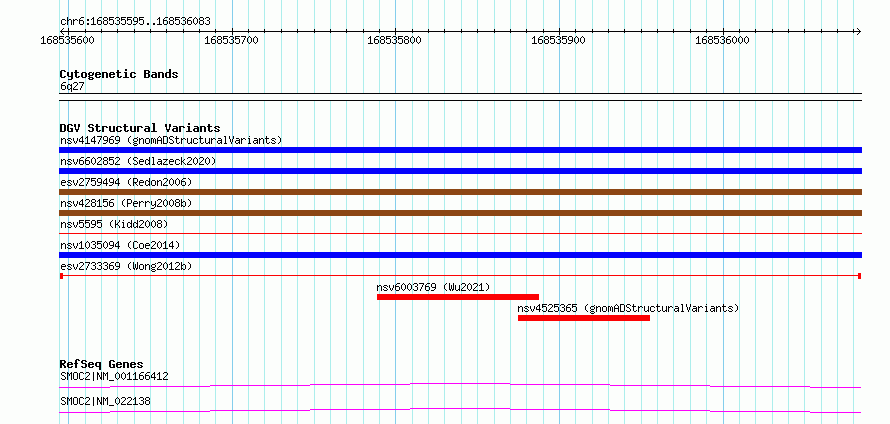The image size is (890, 424).
Task: Select the brown bar under nsv428156
Action: point(460,213)
